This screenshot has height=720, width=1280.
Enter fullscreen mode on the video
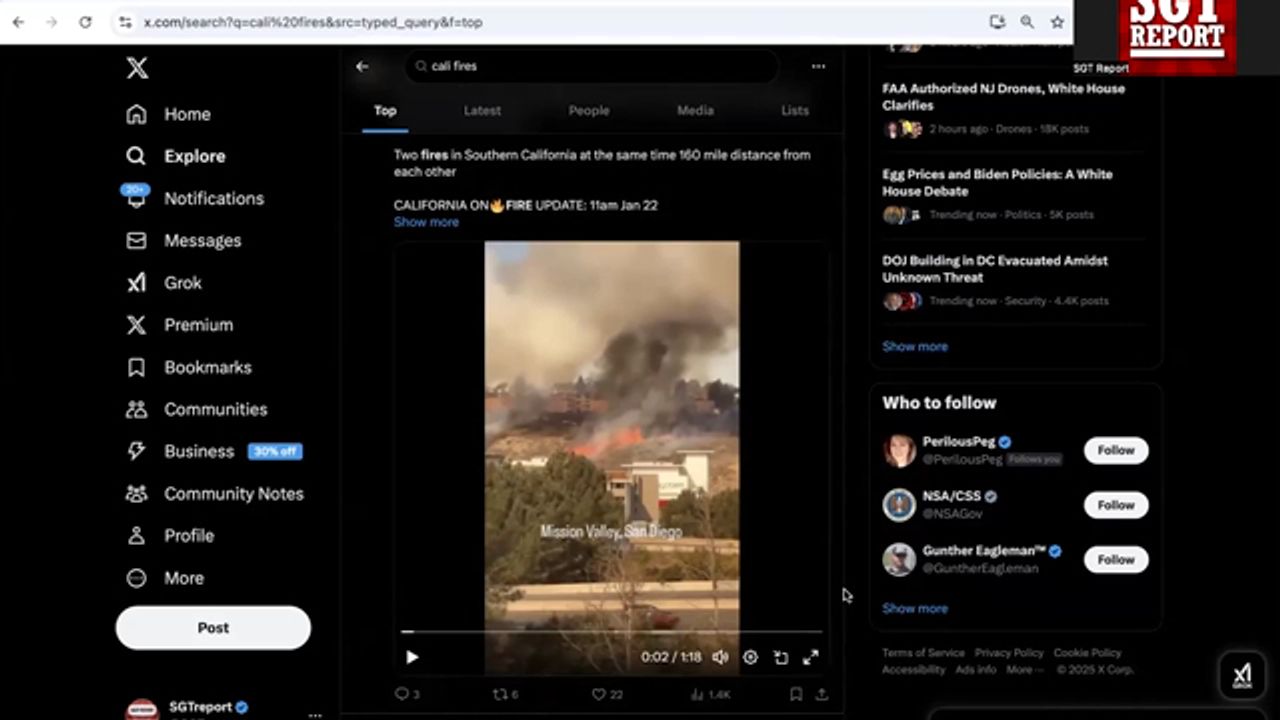811,657
